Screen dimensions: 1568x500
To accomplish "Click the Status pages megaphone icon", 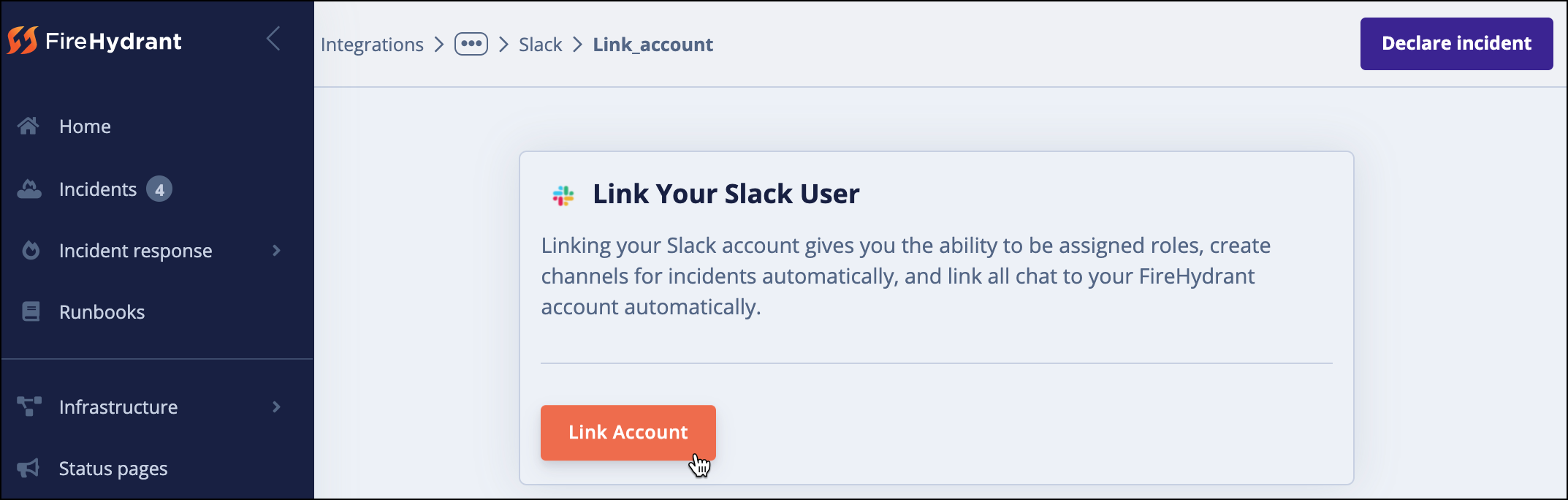I will [x=29, y=468].
